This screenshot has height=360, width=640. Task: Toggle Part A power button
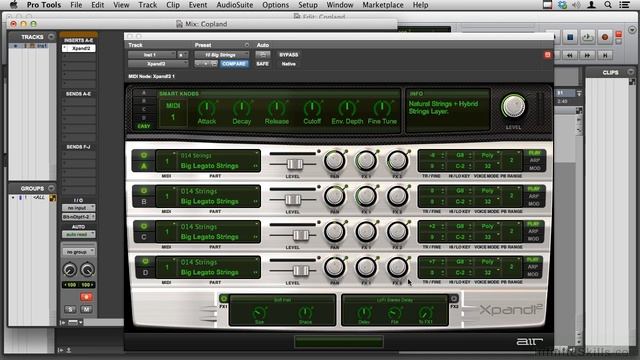pos(144,155)
